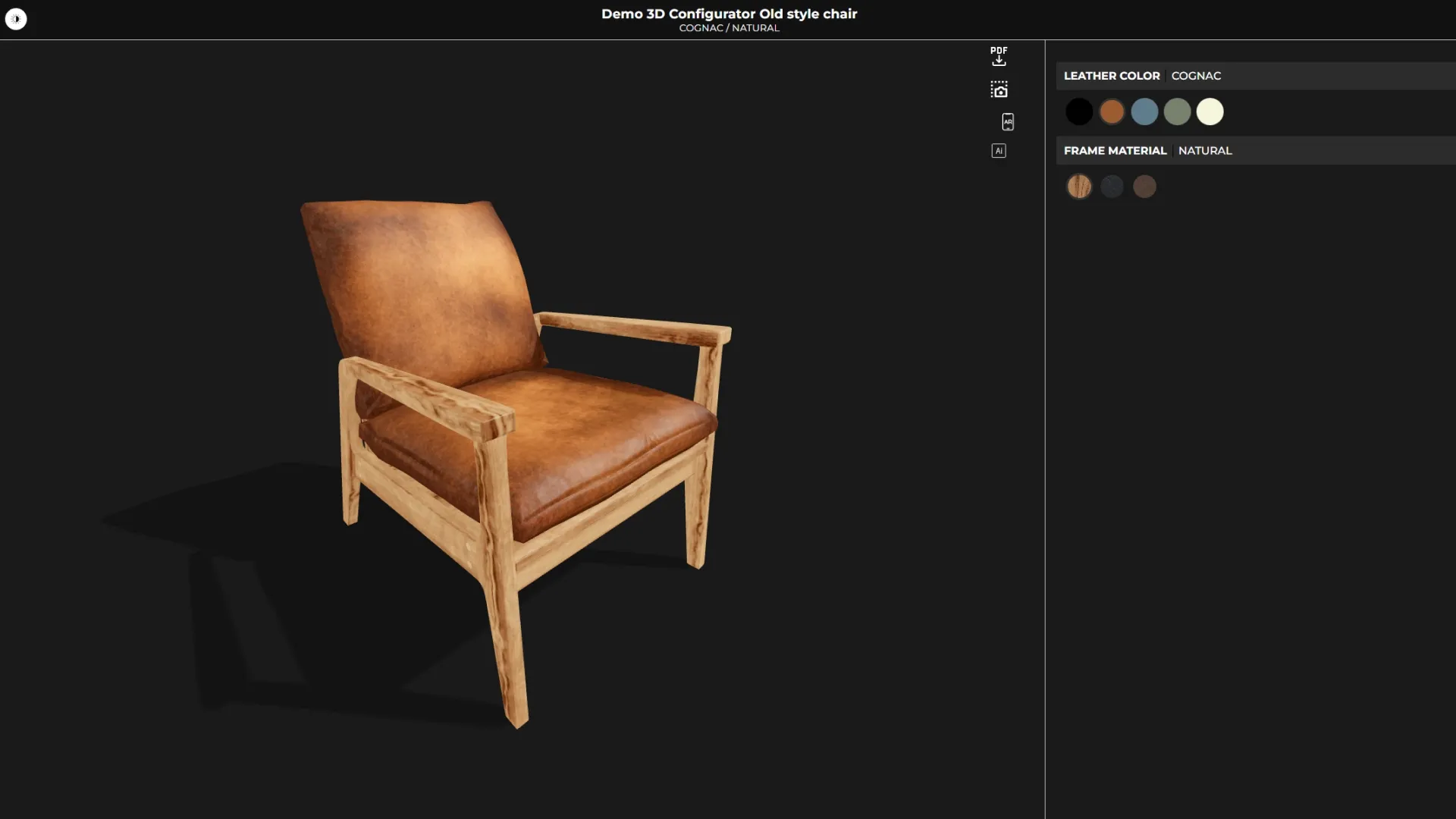Choose the brown frame material swatch
The width and height of the screenshot is (1456, 819).
click(x=1144, y=186)
